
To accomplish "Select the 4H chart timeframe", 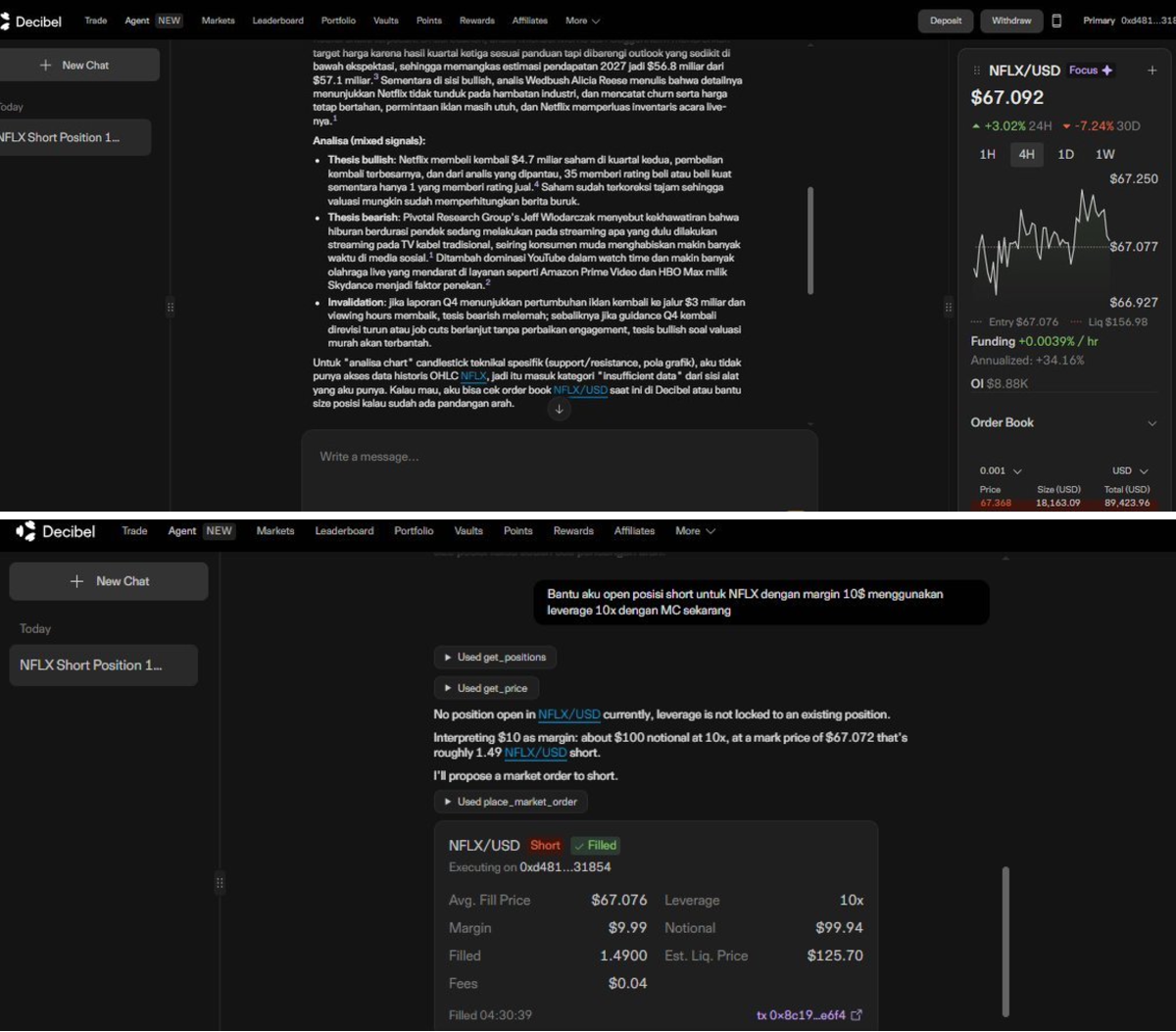I will [1026, 154].
